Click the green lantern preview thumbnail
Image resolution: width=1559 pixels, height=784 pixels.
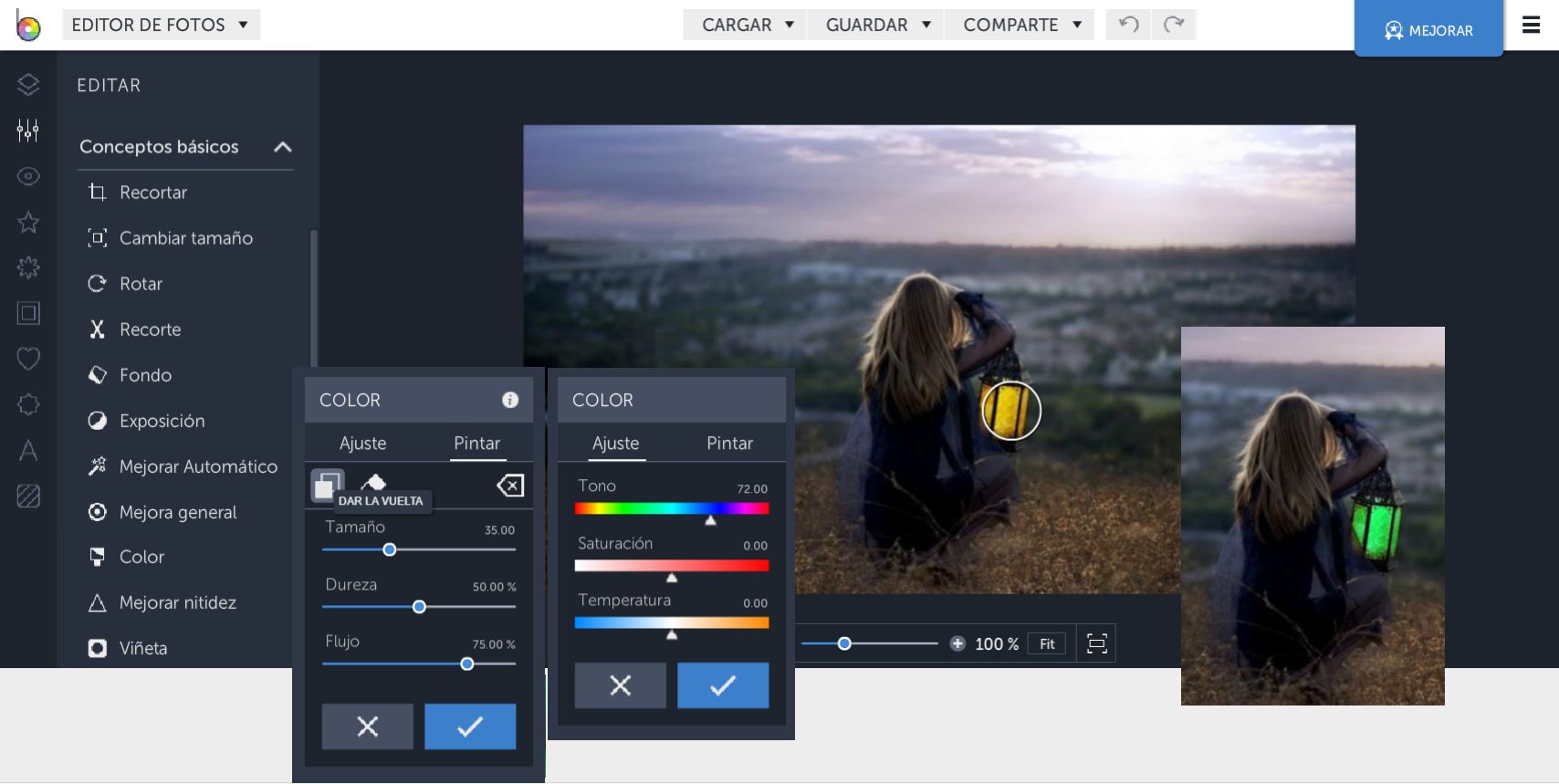coord(1312,516)
